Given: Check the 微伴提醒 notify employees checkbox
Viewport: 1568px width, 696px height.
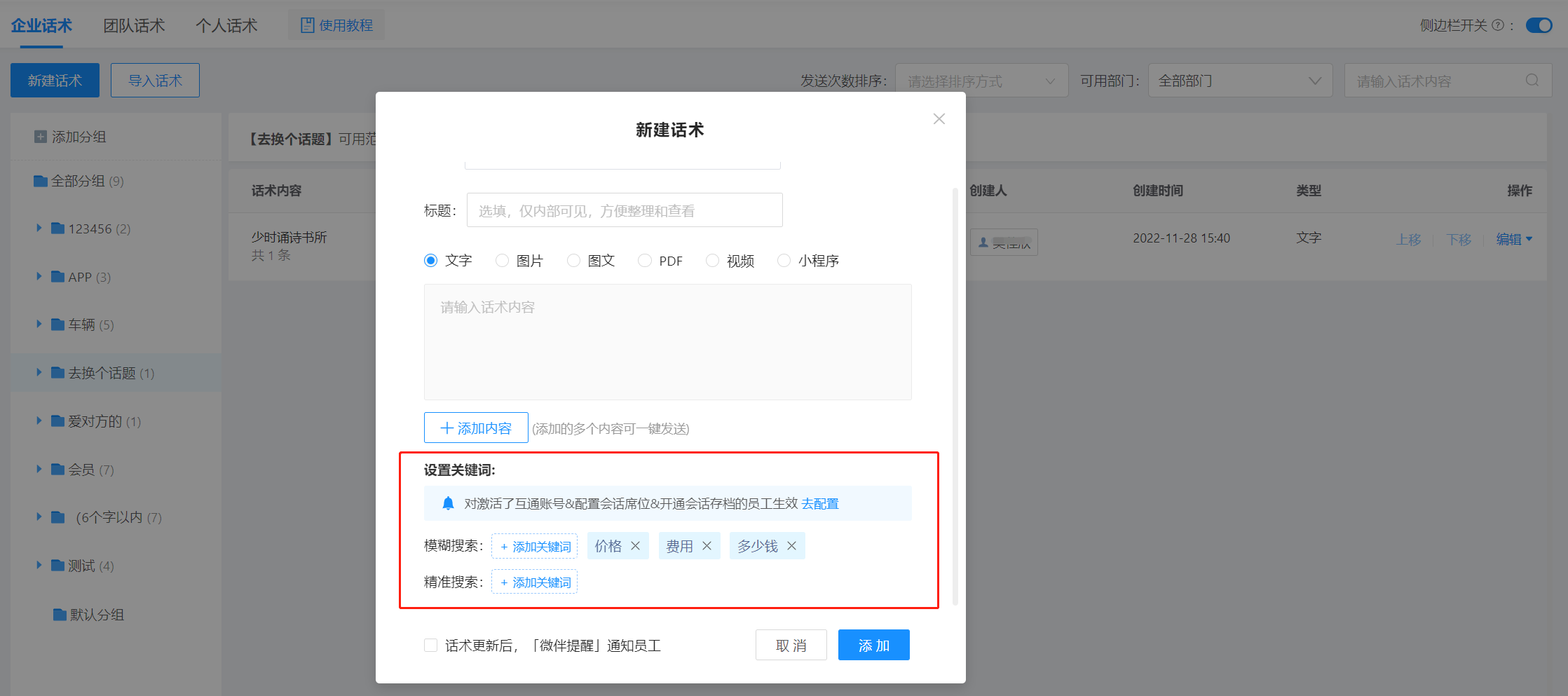Looking at the screenshot, I should tap(430, 646).
